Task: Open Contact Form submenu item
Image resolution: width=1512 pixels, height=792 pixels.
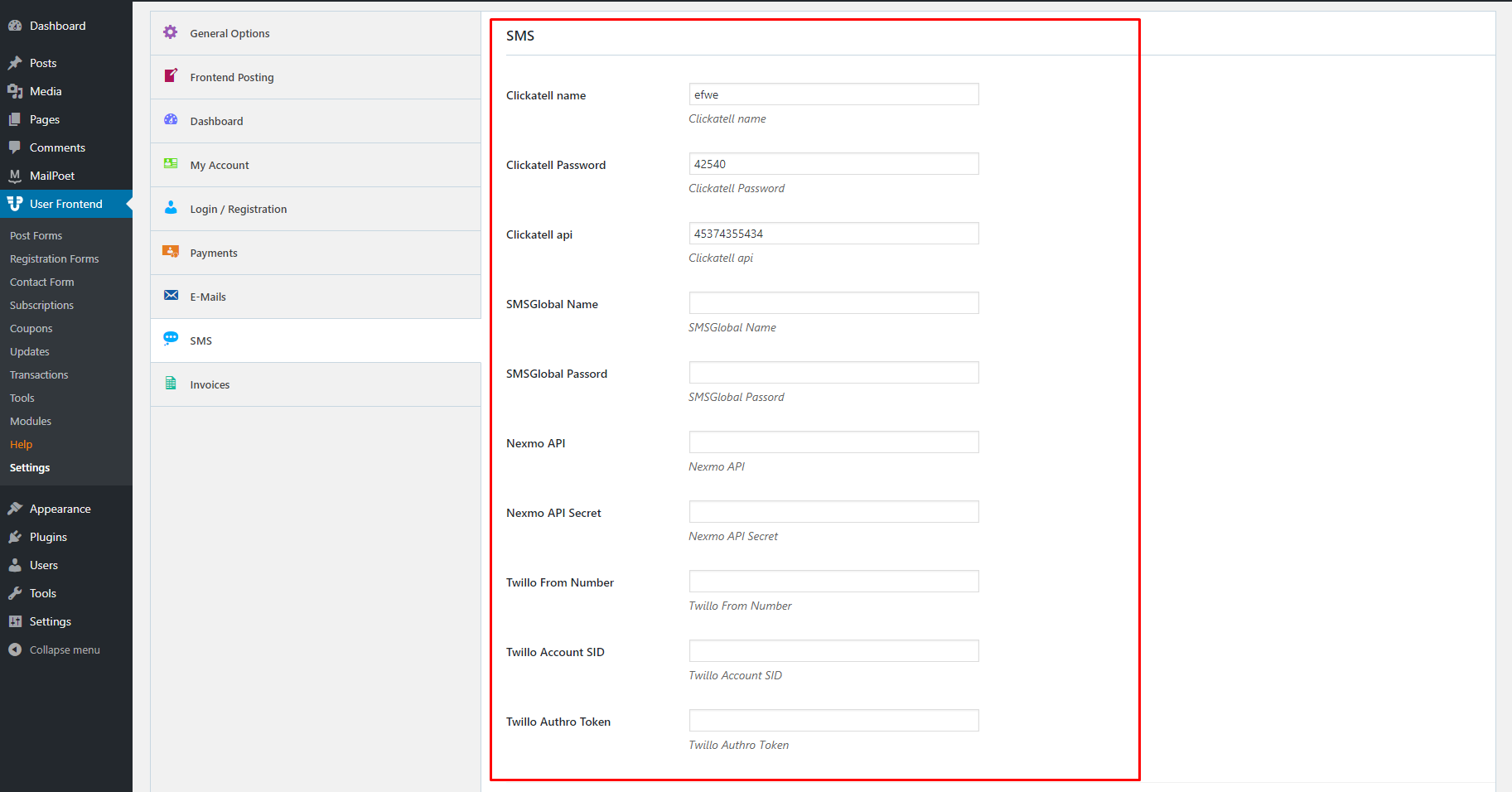Action: click(x=41, y=282)
